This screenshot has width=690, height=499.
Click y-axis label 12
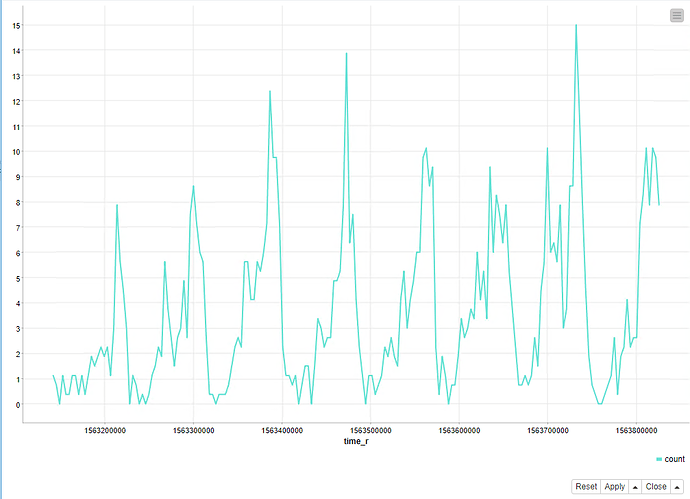click(x=16, y=102)
